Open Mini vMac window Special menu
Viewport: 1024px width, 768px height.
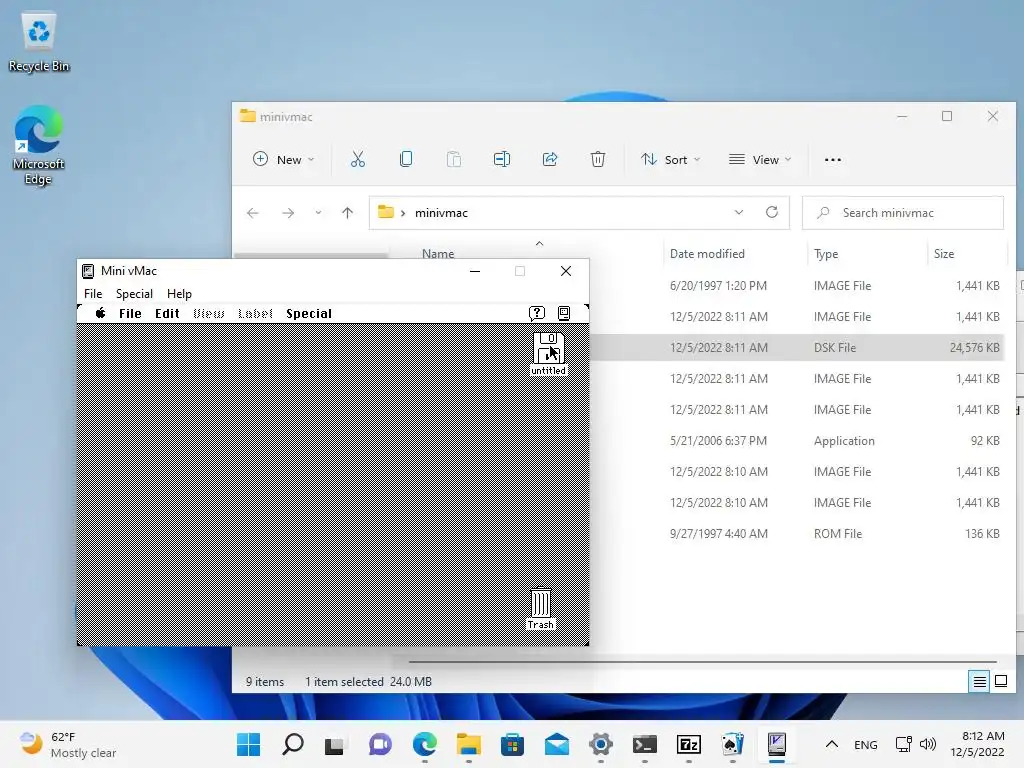[x=135, y=294]
